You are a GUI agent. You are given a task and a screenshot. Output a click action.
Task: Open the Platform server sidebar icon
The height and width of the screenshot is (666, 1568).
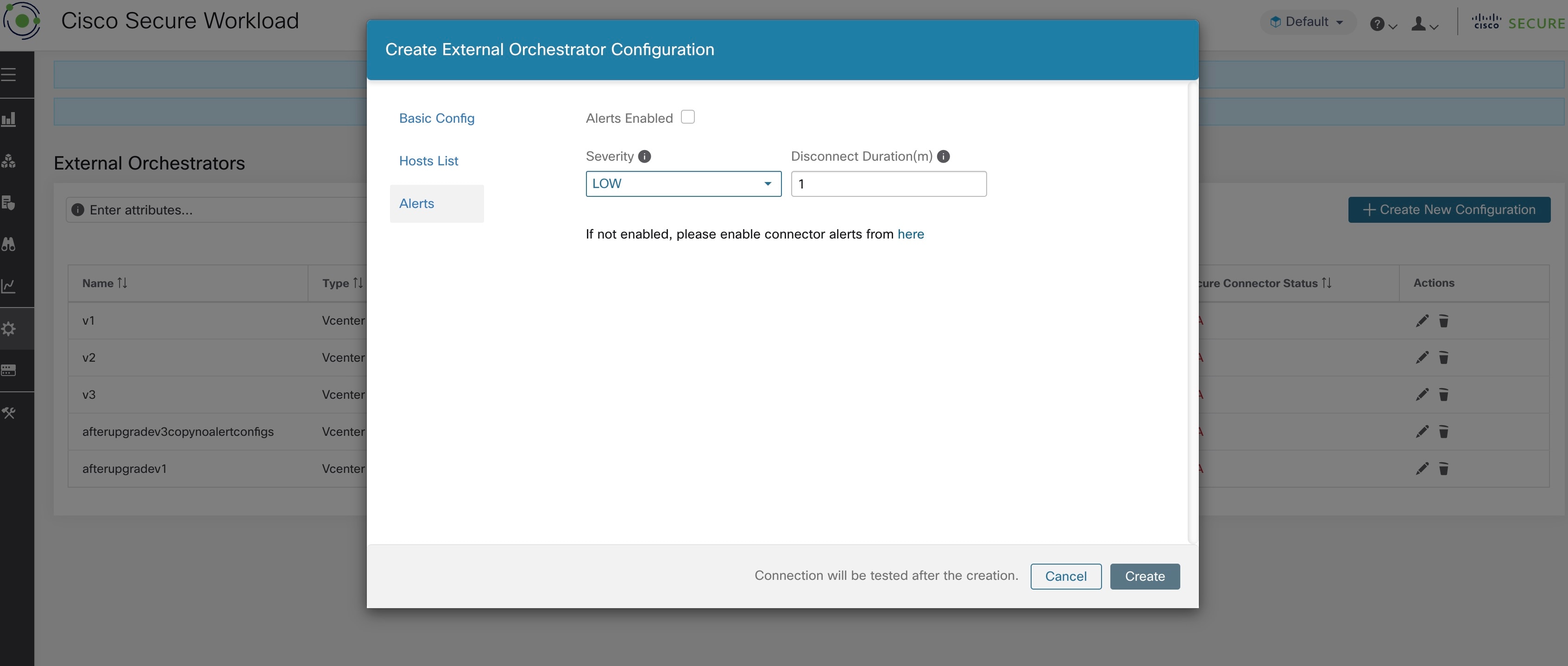point(8,370)
